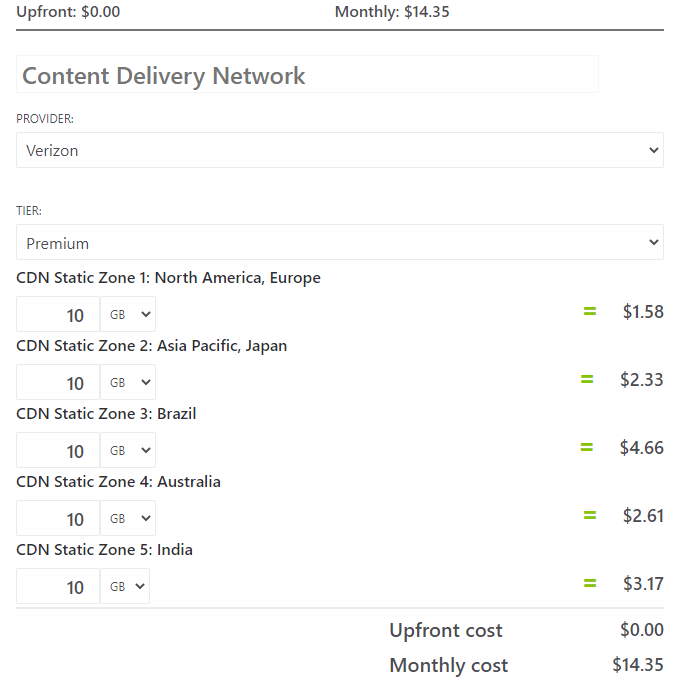Image resolution: width=684 pixels, height=683 pixels.
Task: Click the green equals icon beside $3.17
Action: (x=590, y=583)
